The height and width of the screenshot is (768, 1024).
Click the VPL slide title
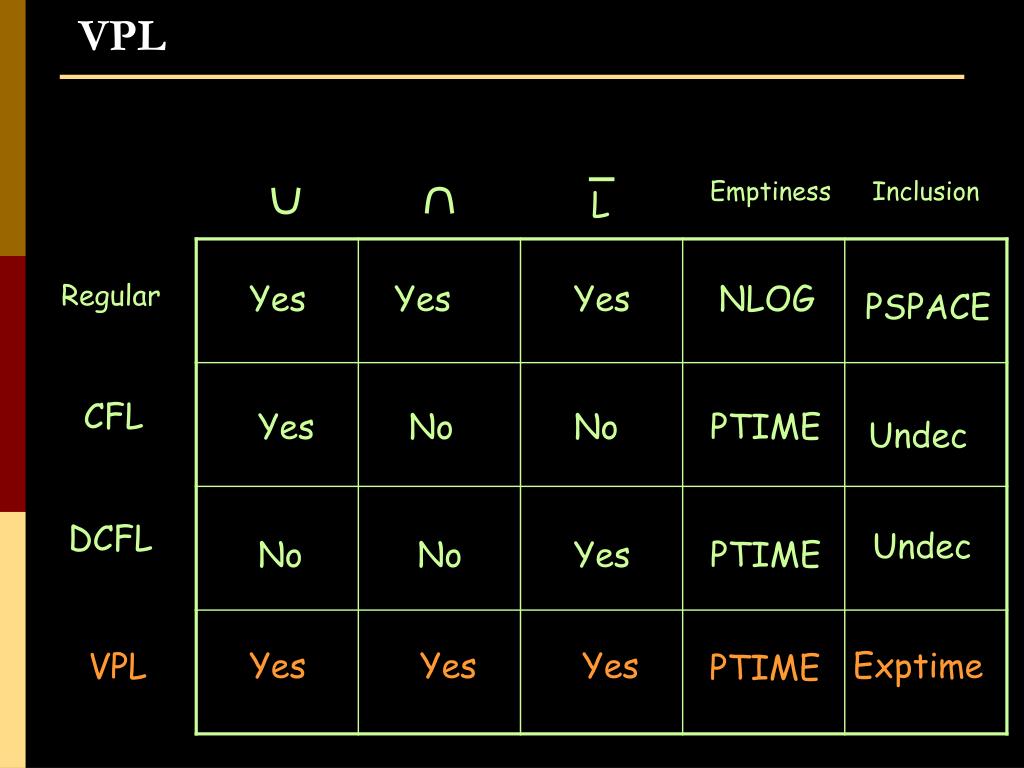point(122,36)
